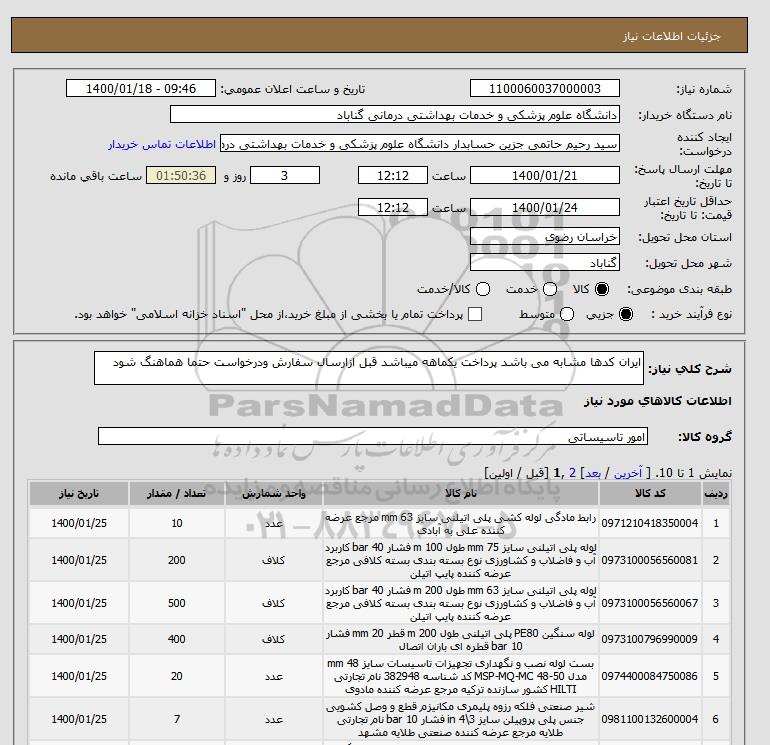
Task: Click the goods group field امور تاسیساتی
Action: [373, 436]
